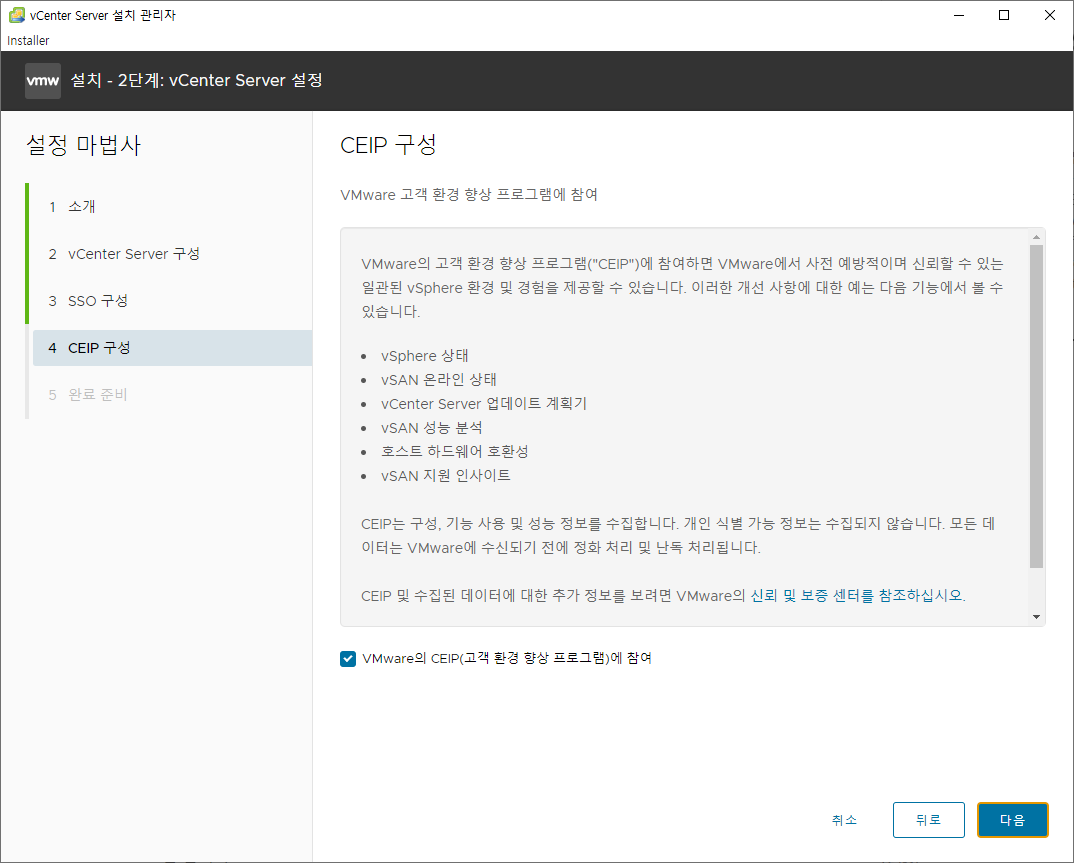The width and height of the screenshot is (1074, 863).
Task: Minimize the installer window
Action: [959, 15]
